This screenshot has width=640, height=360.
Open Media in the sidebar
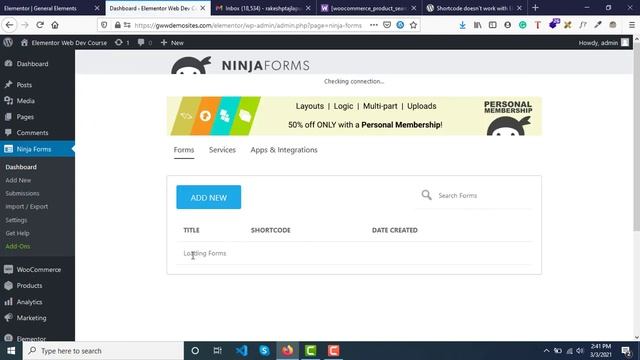(25, 100)
